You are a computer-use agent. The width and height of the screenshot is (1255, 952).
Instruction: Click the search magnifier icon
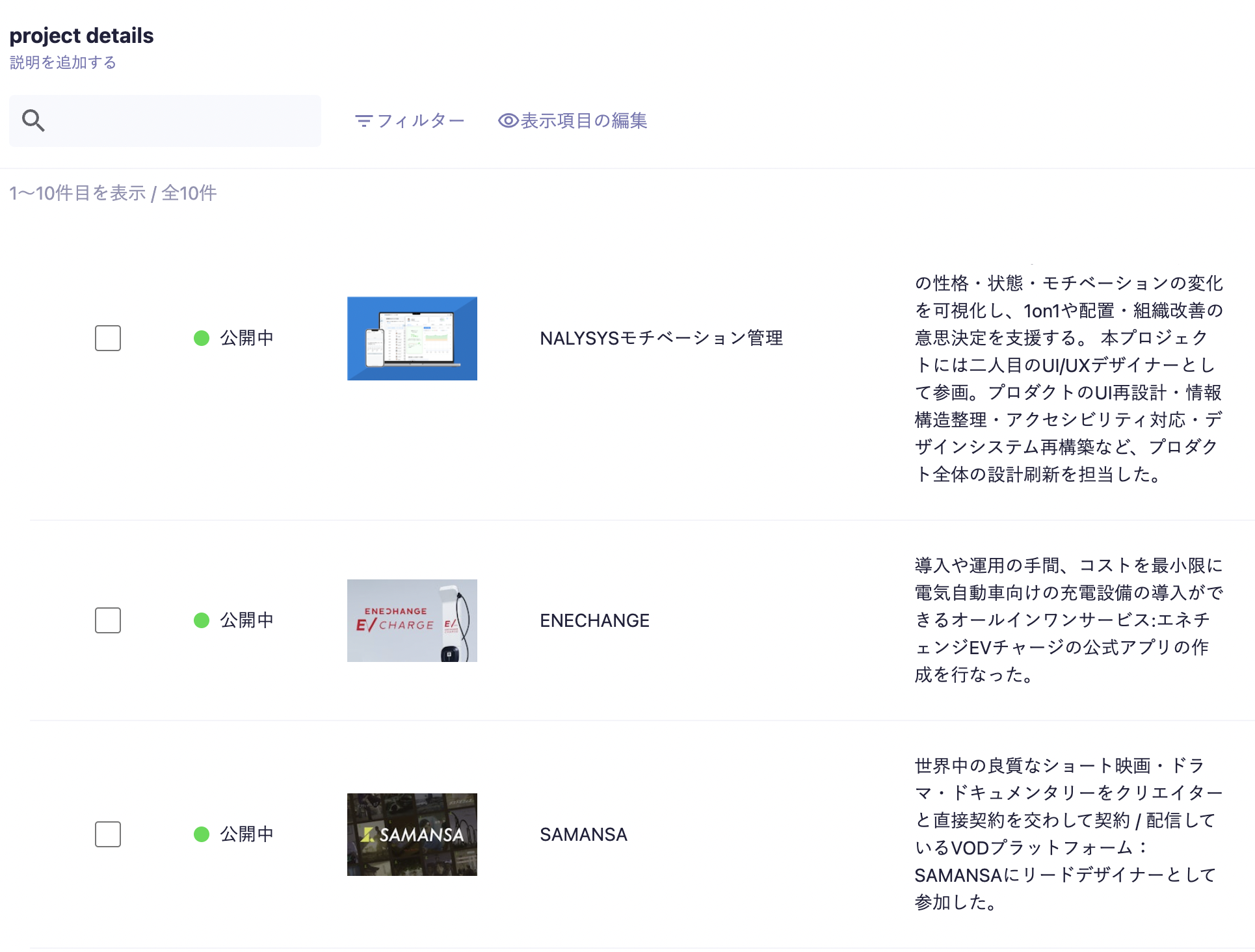click(33, 120)
